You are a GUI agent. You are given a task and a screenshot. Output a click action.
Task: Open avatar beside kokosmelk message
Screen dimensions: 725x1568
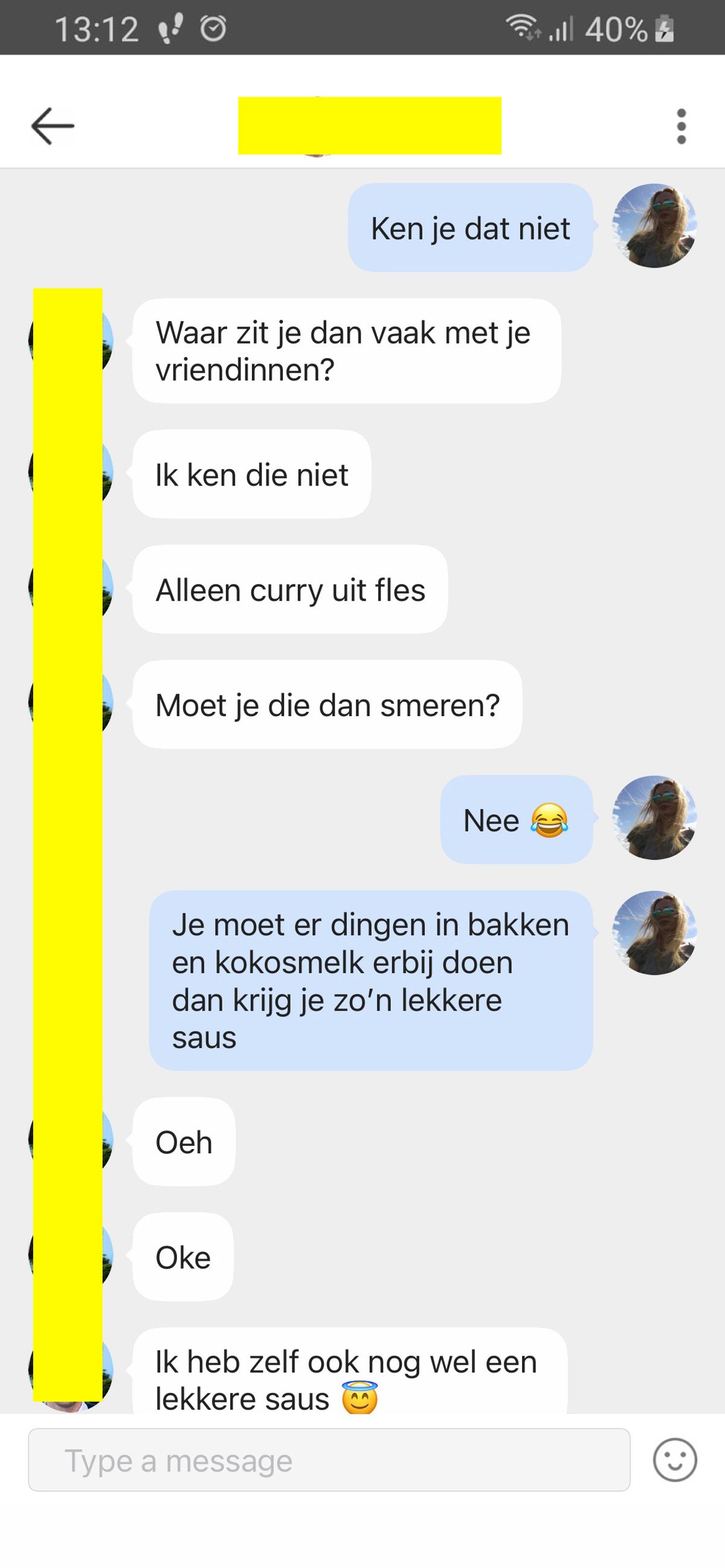point(654,932)
